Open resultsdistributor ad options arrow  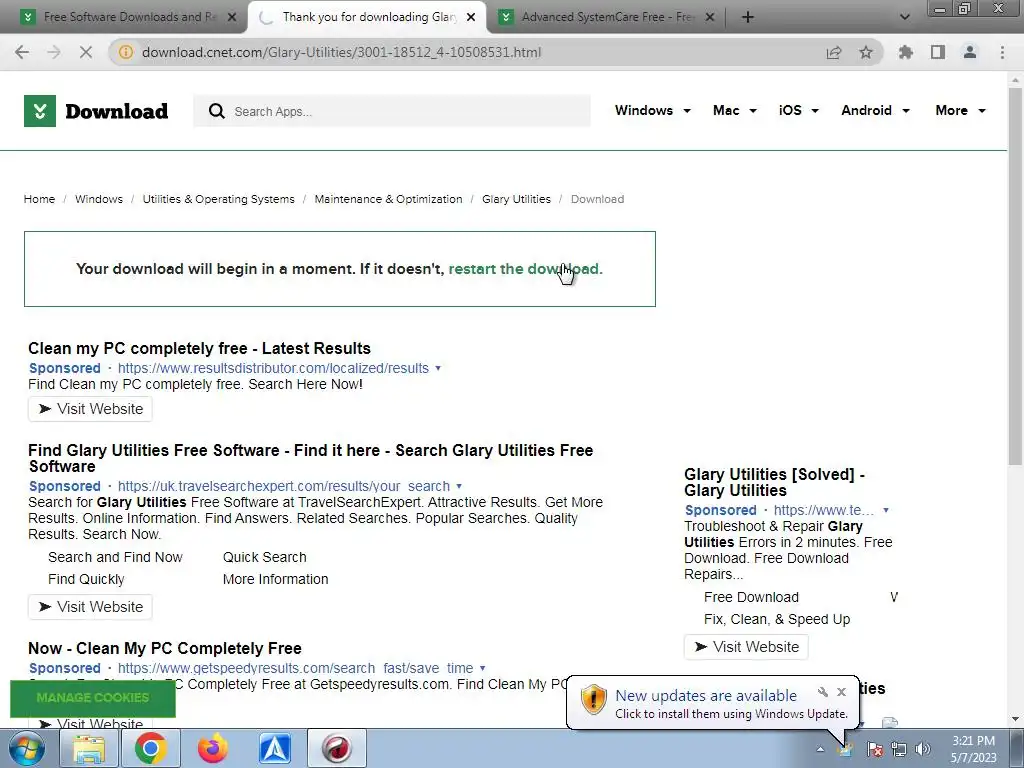point(438,368)
